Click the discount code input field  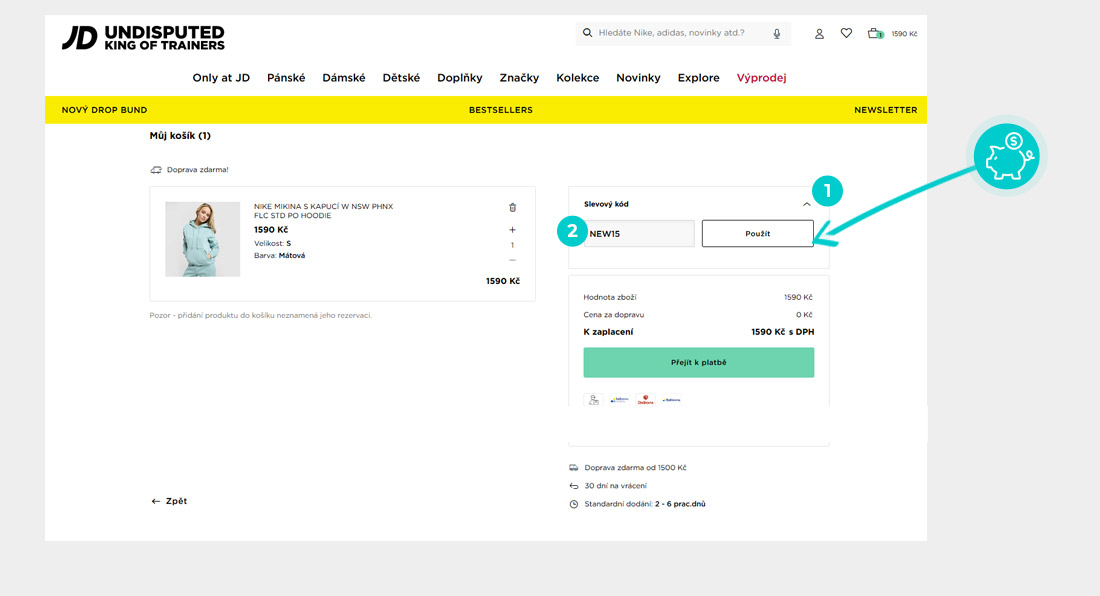[639, 234]
